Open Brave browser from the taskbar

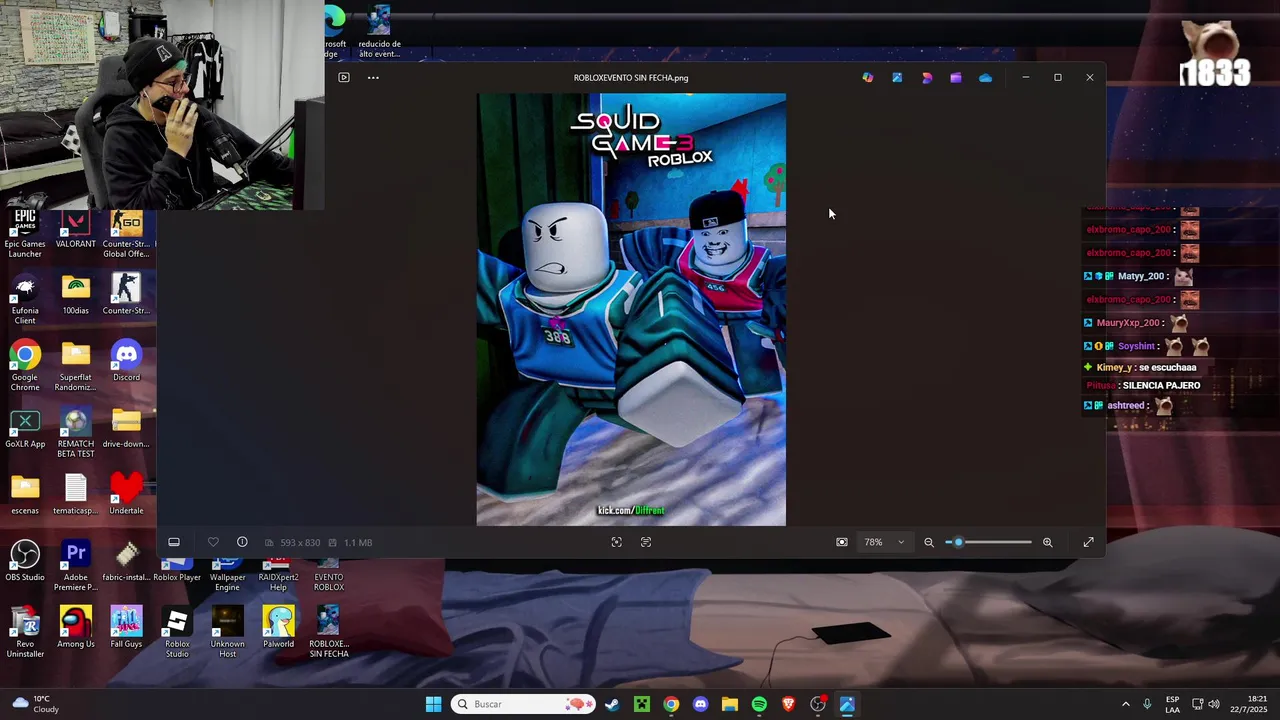788,704
